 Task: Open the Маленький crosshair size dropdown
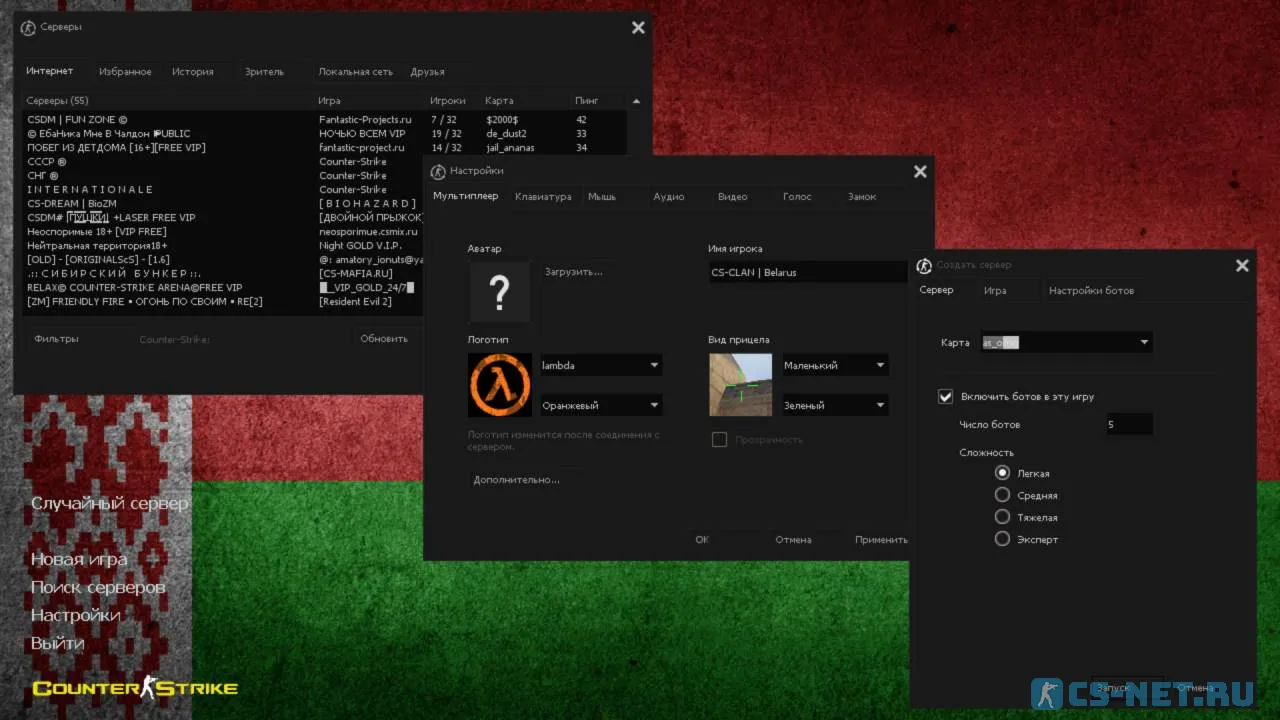pos(835,366)
